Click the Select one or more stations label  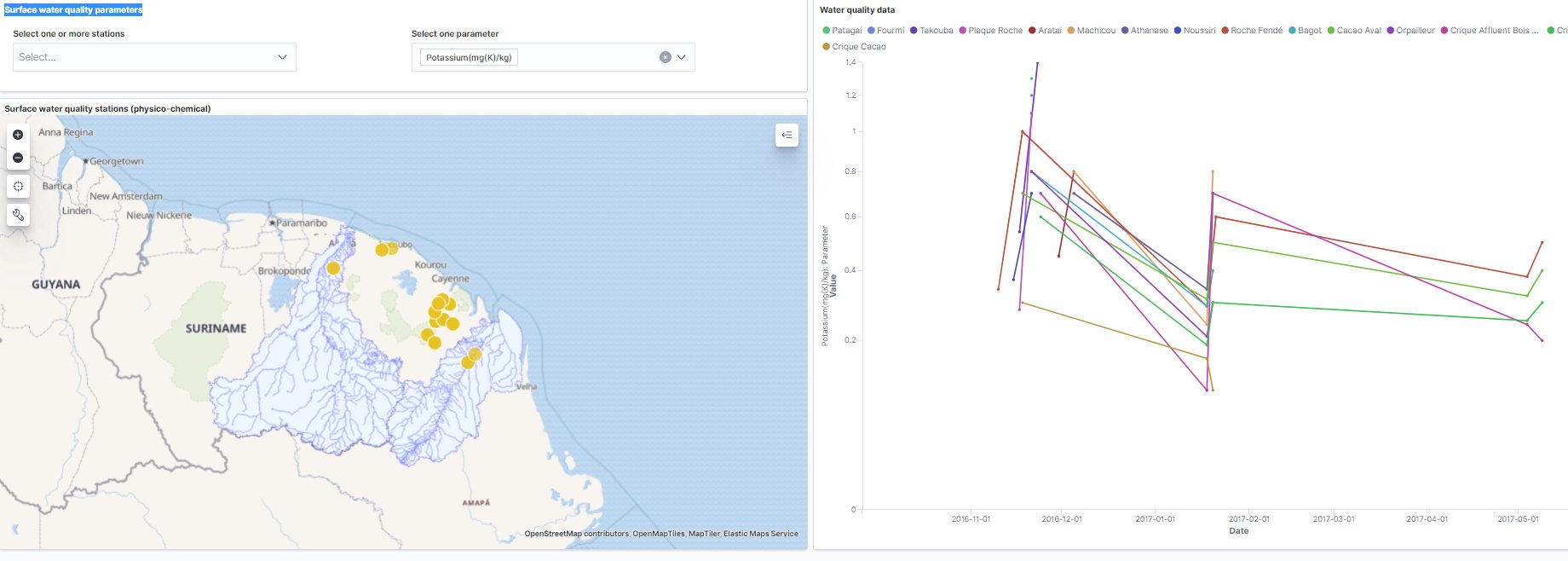(68, 34)
